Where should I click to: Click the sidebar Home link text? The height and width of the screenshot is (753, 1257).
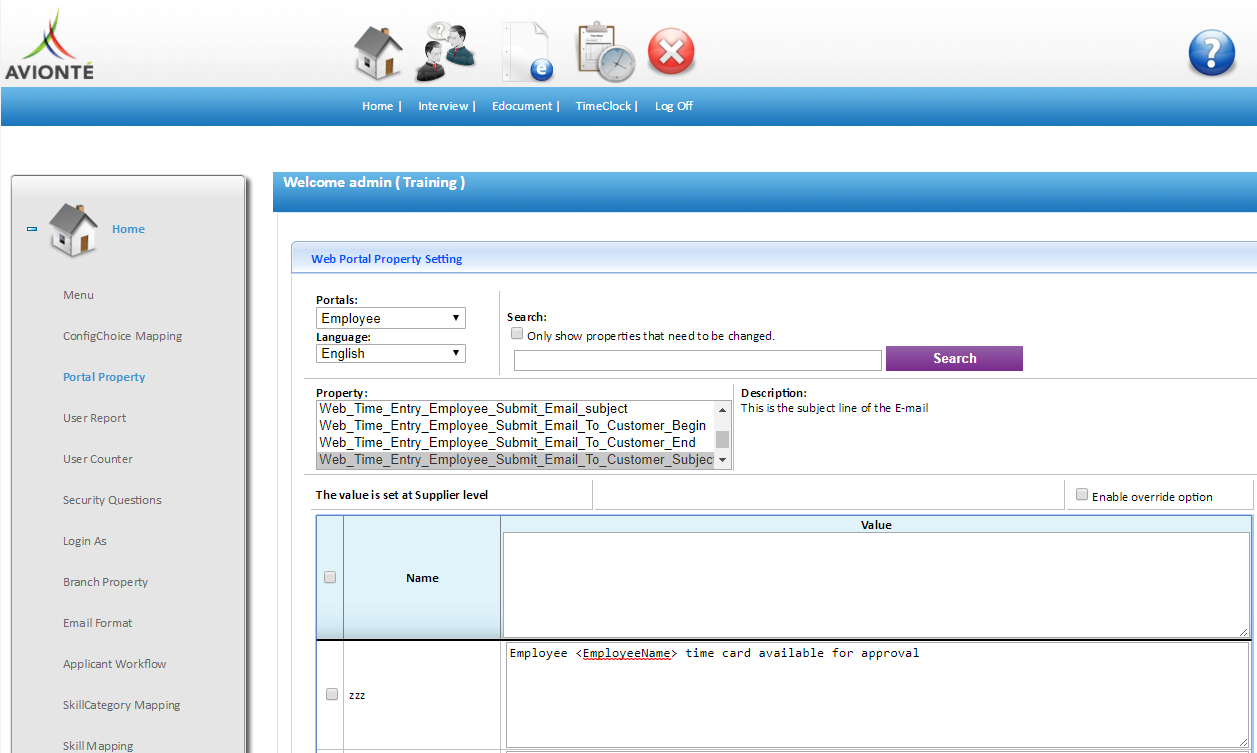(x=128, y=229)
